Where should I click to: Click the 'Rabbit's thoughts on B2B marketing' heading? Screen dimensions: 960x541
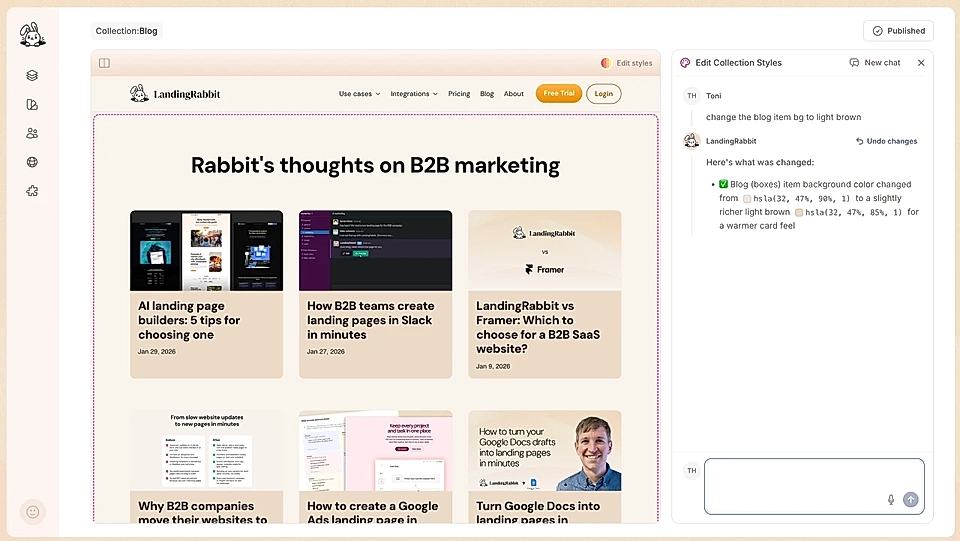click(375, 165)
